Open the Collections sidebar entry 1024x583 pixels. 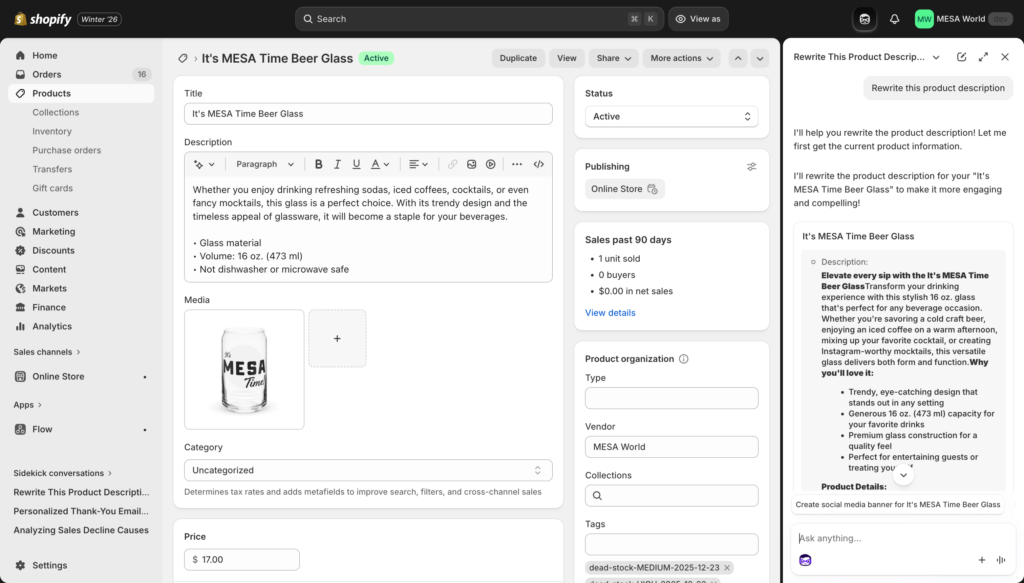(56, 112)
